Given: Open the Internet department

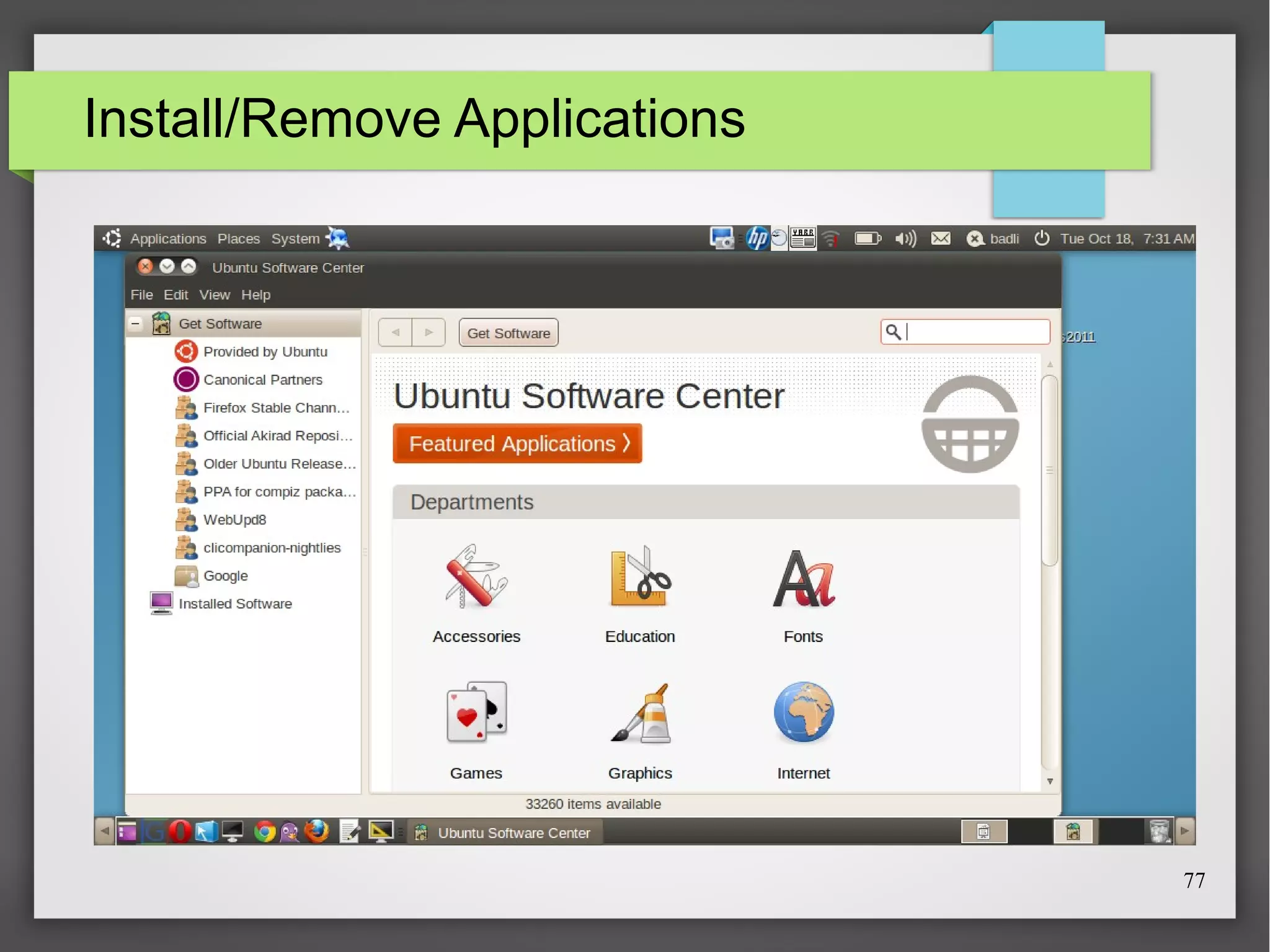Looking at the screenshot, I should click(x=803, y=730).
